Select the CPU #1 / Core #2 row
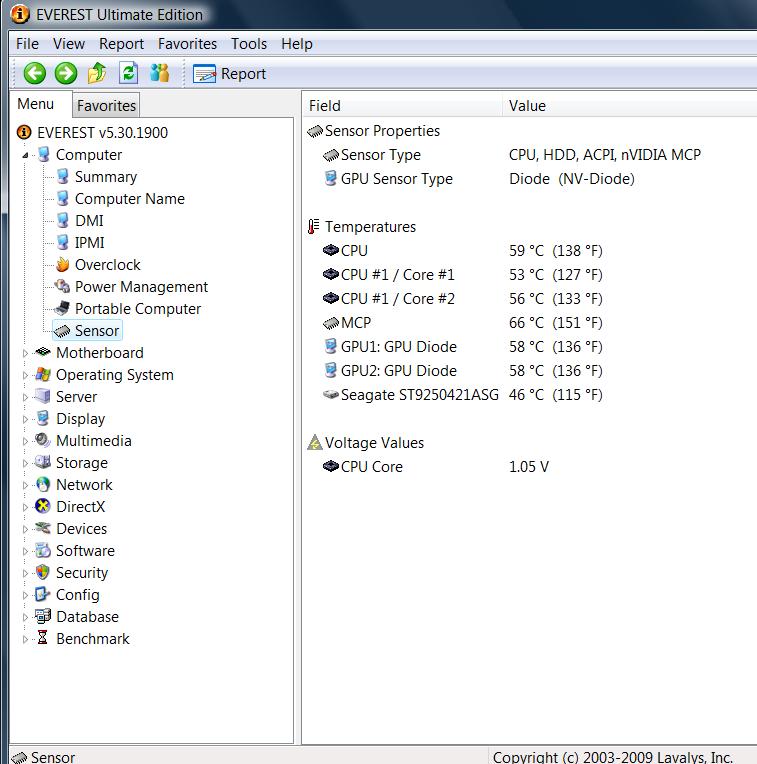757x764 pixels. pyautogui.click(x=462, y=299)
